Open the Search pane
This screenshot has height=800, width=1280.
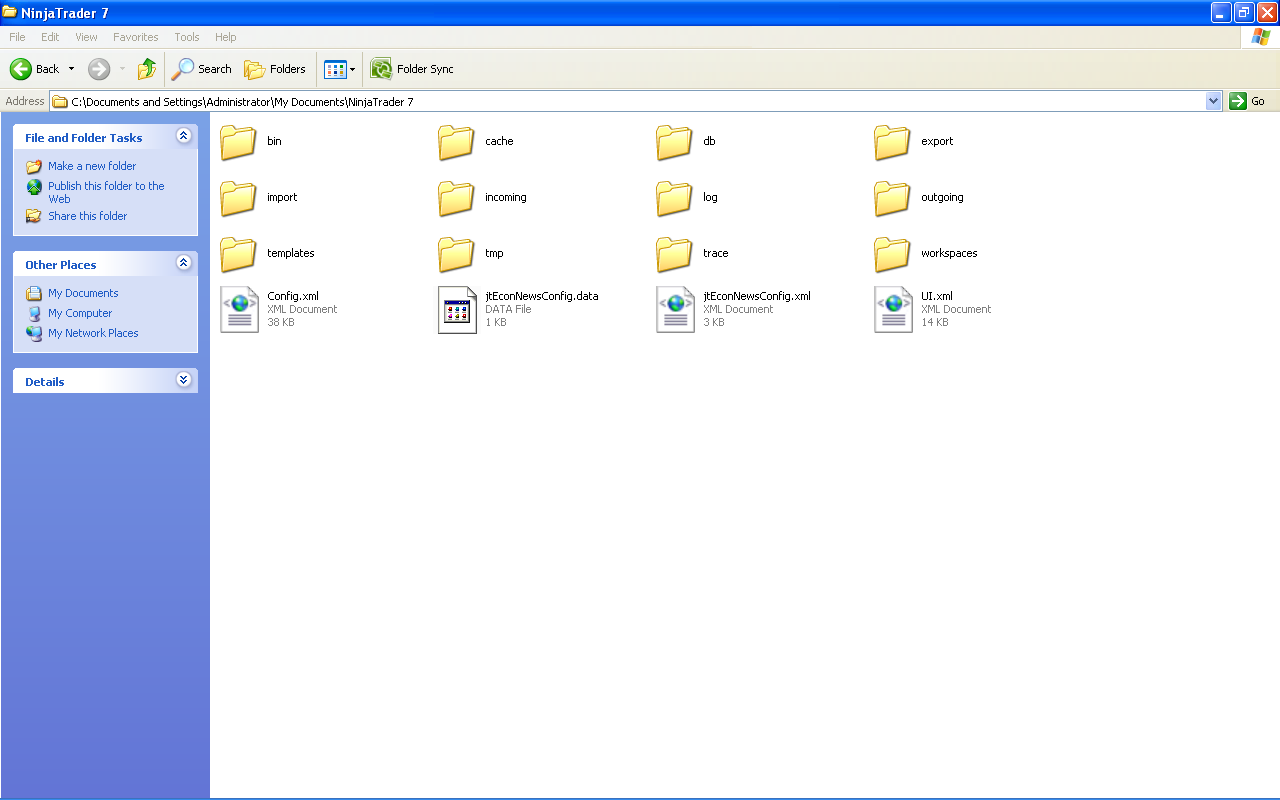click(x=202, y=69)
